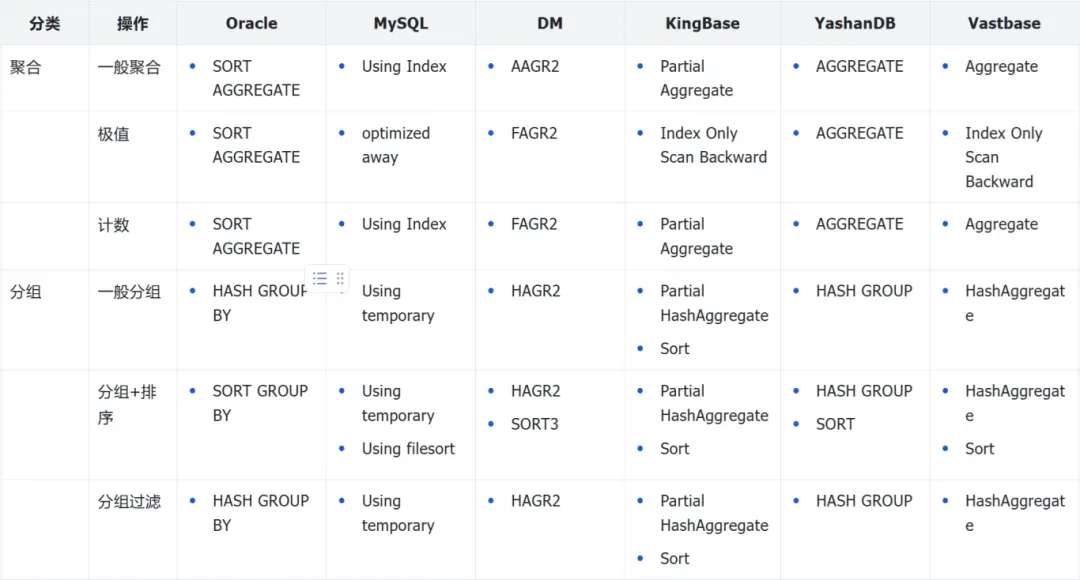Click the 聚合 category cell
The height and width of the screenshot is (580, 1080).
26,67
